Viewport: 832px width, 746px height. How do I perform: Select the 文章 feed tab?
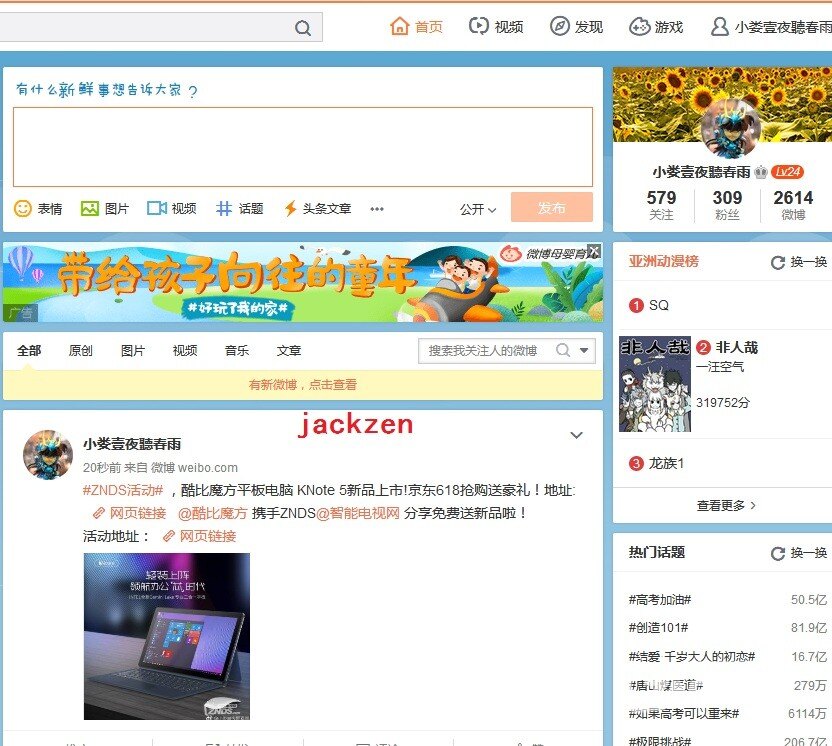click(289, 351)
